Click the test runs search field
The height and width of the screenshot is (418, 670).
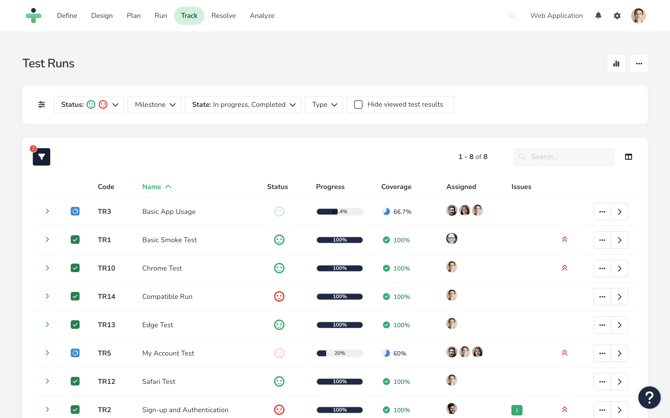pyautogui.click(x=565, y=157)
